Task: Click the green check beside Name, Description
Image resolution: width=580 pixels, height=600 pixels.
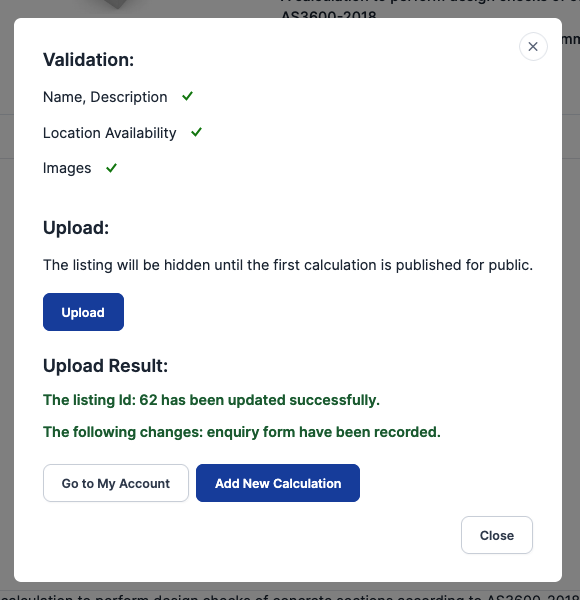Action: pyautogui.click(x=187, y=96)
